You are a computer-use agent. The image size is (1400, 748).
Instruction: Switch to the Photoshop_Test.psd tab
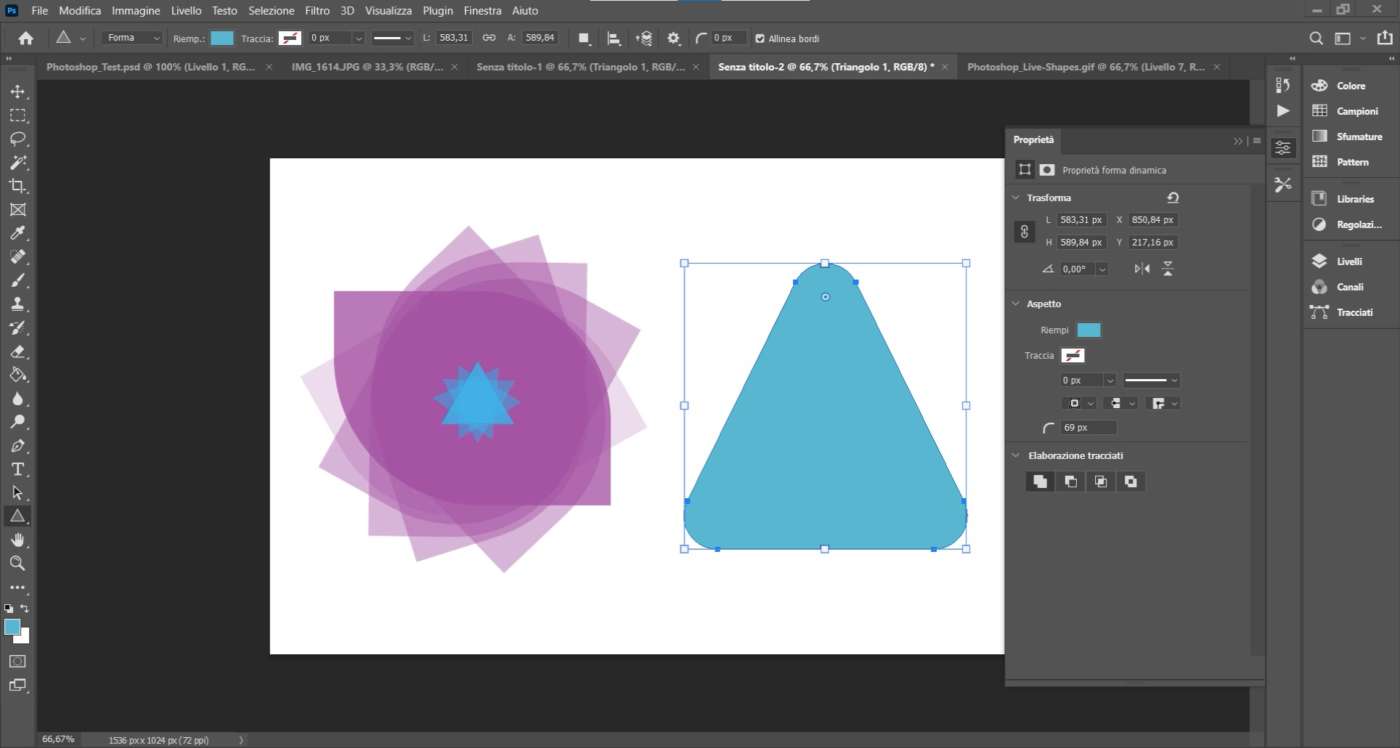coord(150,67)
